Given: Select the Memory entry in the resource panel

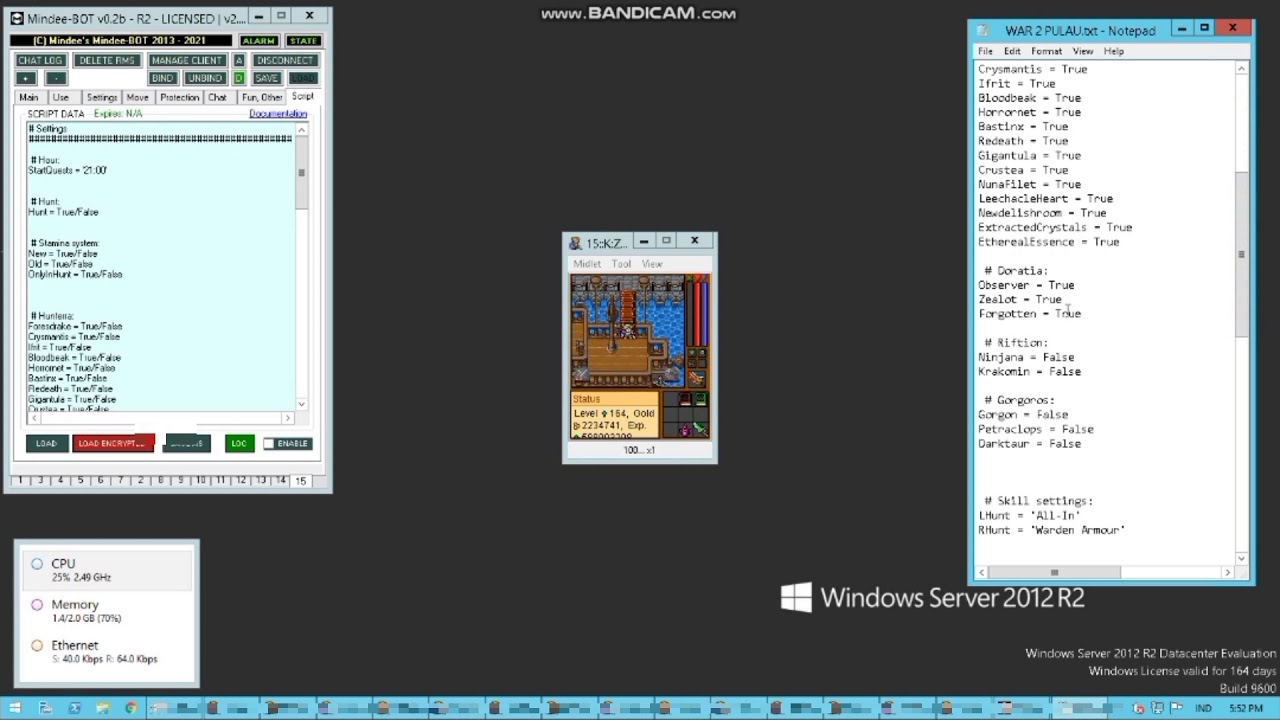Looking at the screenshot, I should [107, 610].
